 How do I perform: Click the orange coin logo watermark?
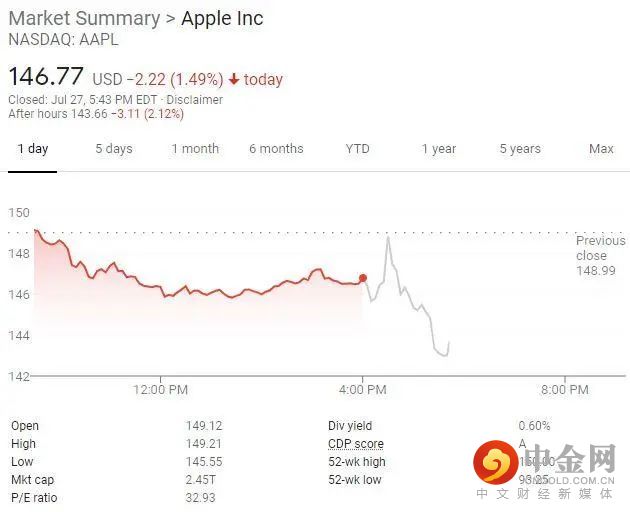pos(492,462)
